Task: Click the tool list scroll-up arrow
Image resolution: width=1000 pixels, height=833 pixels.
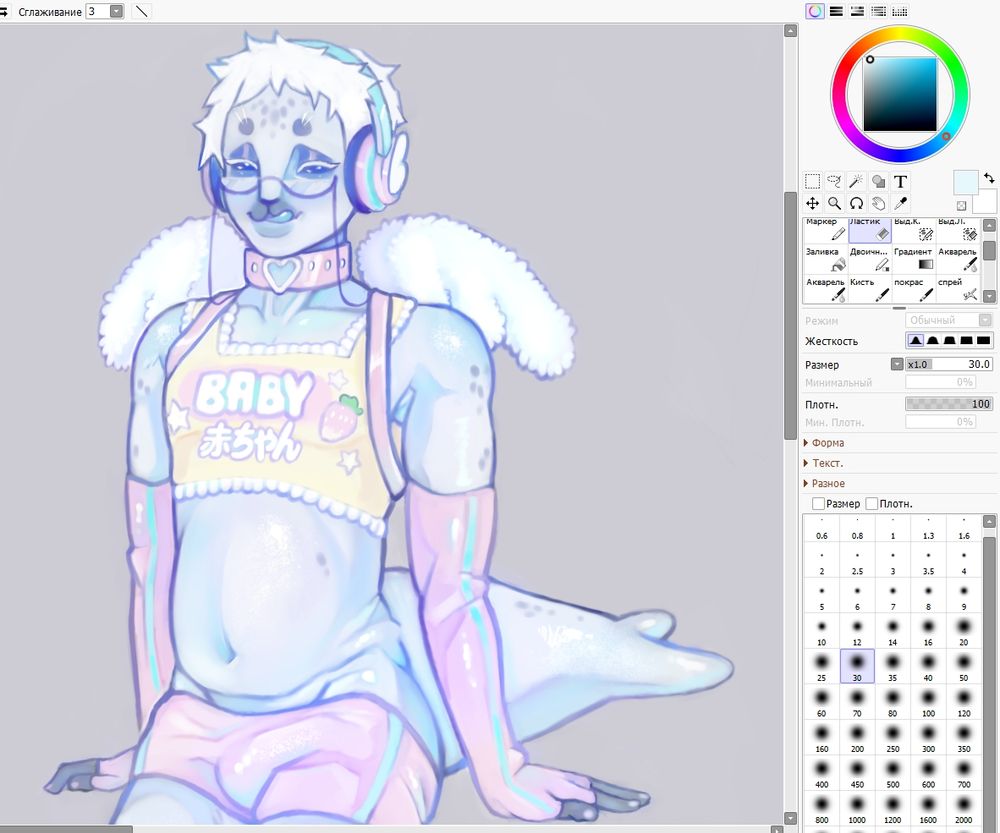Action: (x=989, y=225)
